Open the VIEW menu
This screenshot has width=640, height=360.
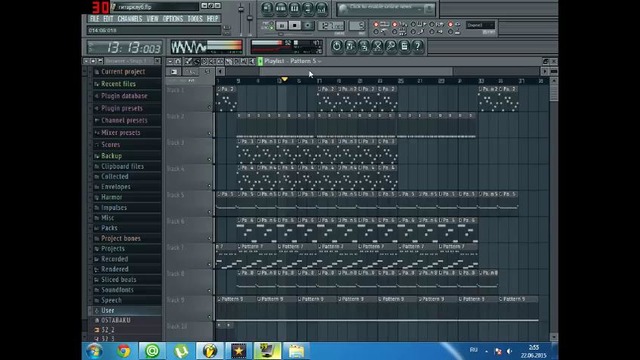(152, 19)
